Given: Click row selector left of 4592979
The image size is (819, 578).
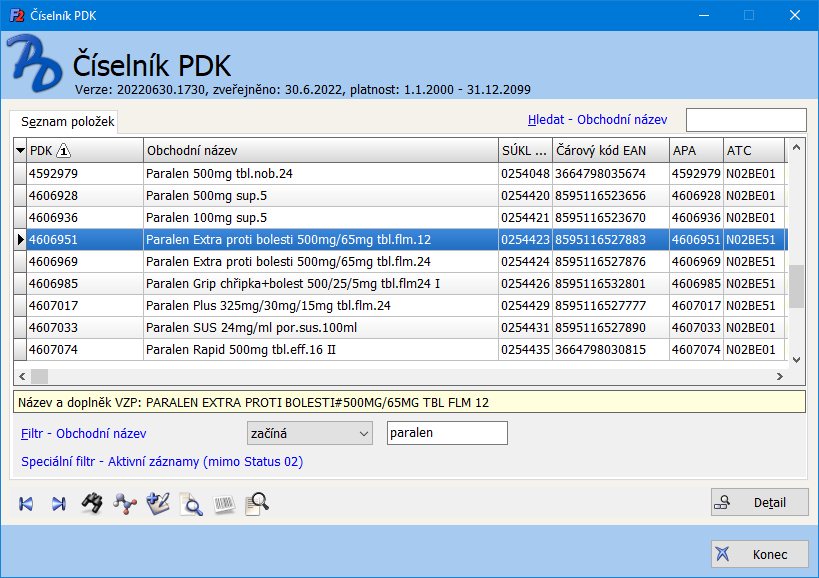Looking at the screenshot, I should 20,173.
